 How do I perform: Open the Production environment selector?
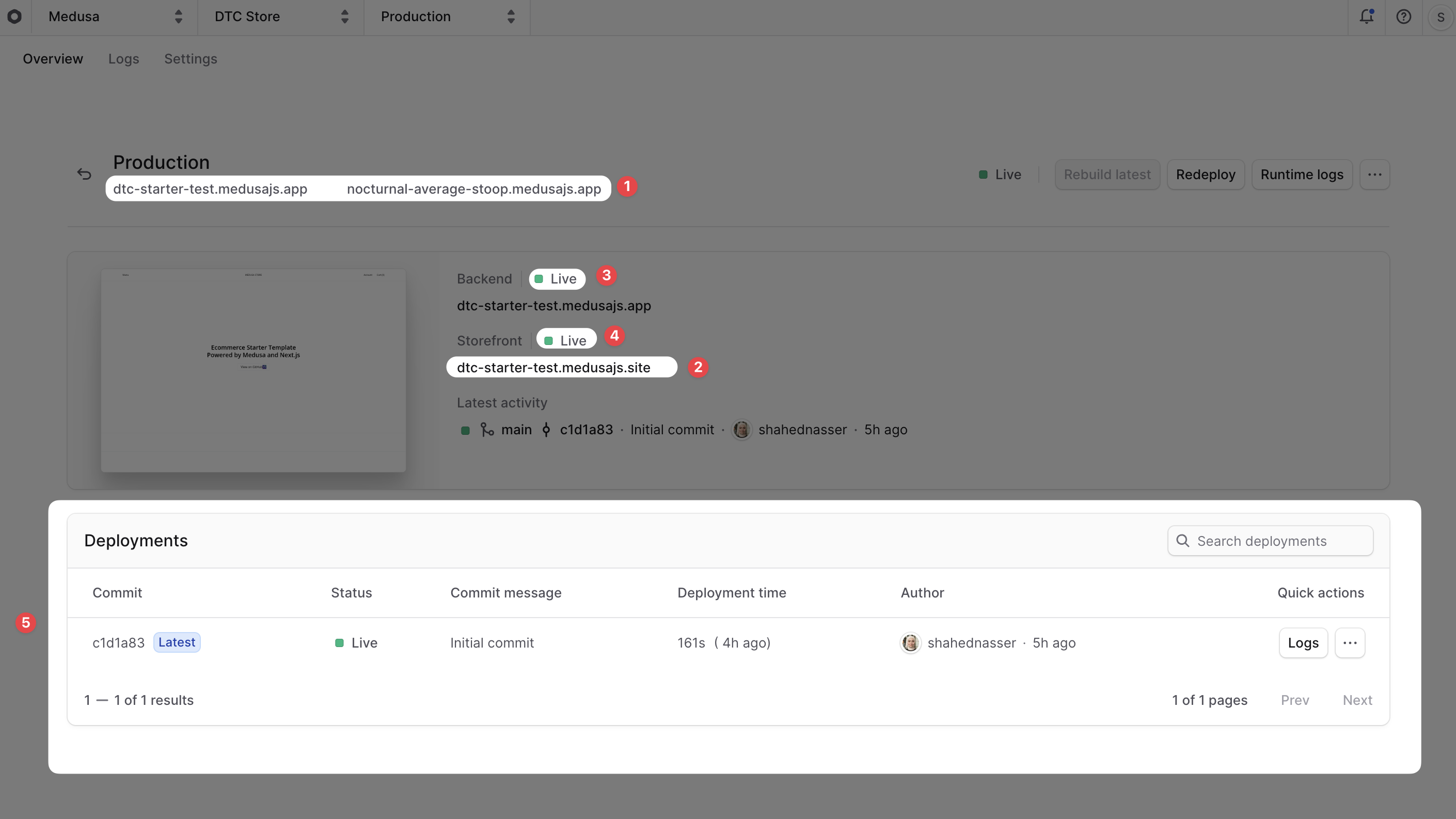tap(447, 17)
